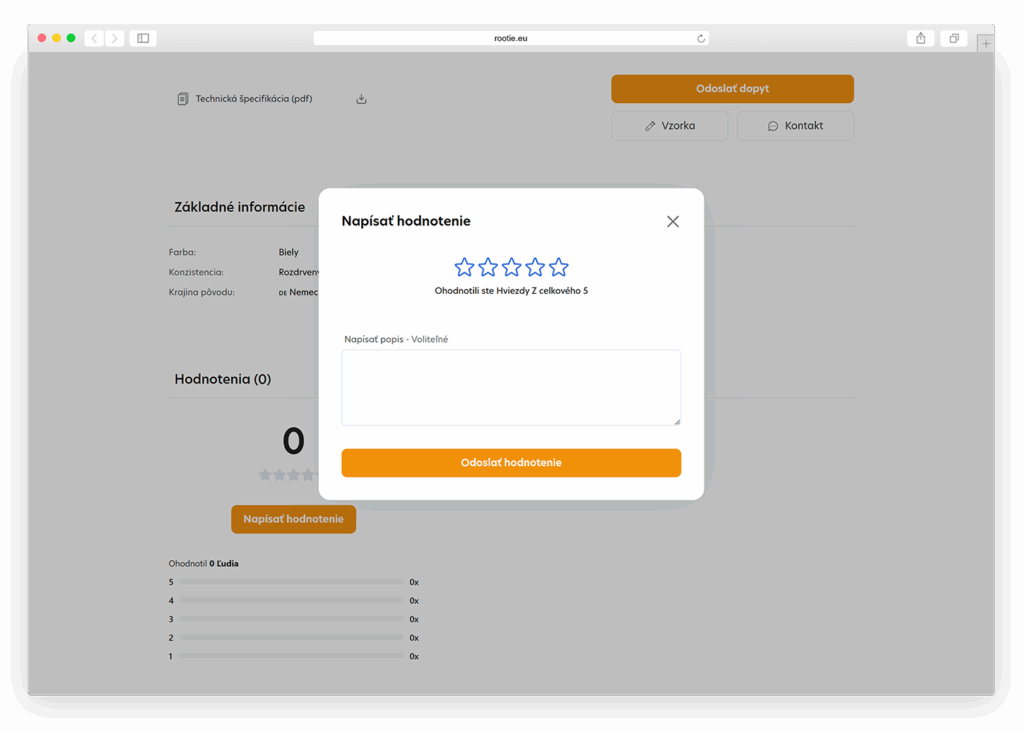Select the first star rating icon
Image resolution: width=1024 pixels, height=734 pixels.
click(464, 267)
